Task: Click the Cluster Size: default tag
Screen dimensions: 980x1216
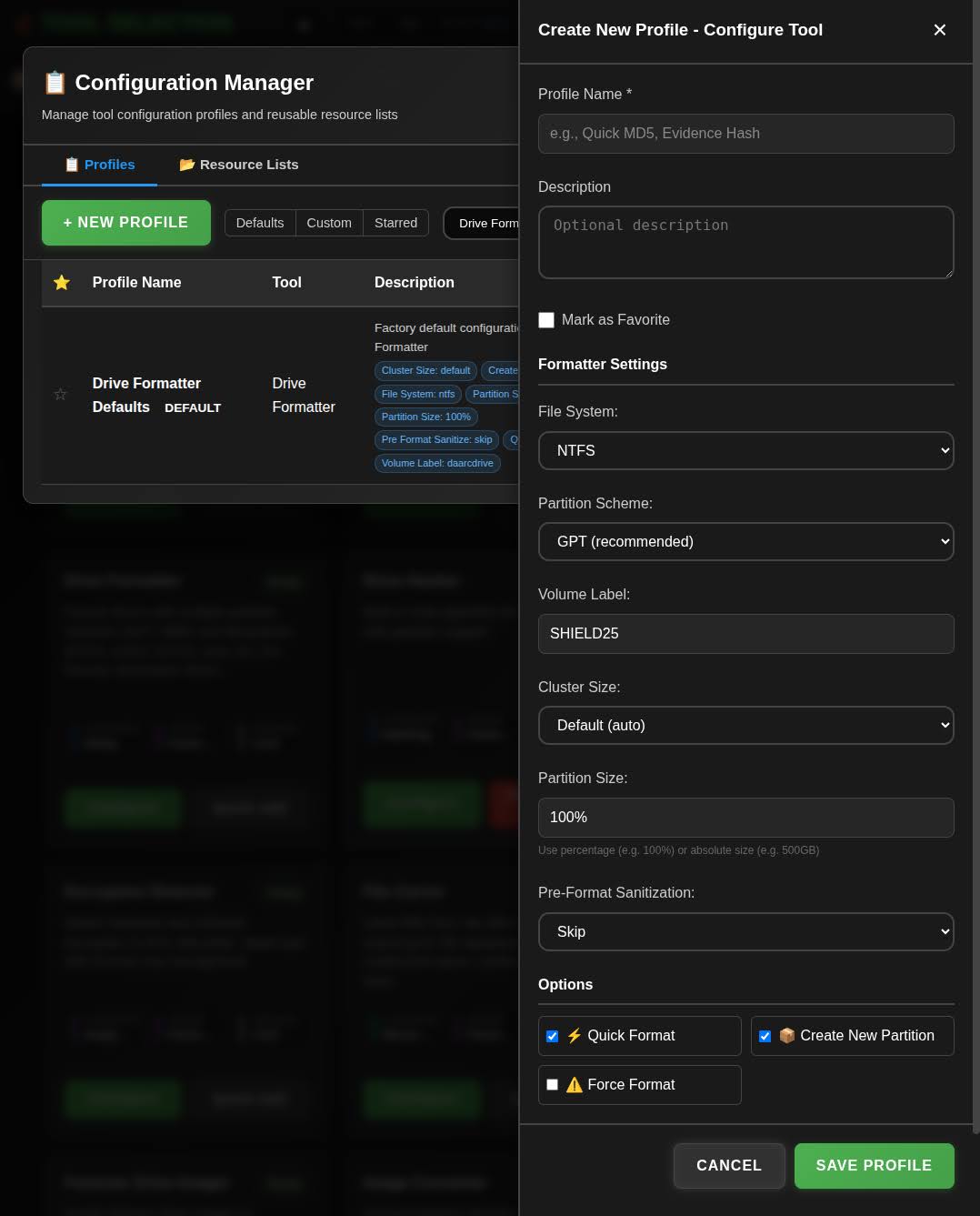Action: click(x=425, y=370)
